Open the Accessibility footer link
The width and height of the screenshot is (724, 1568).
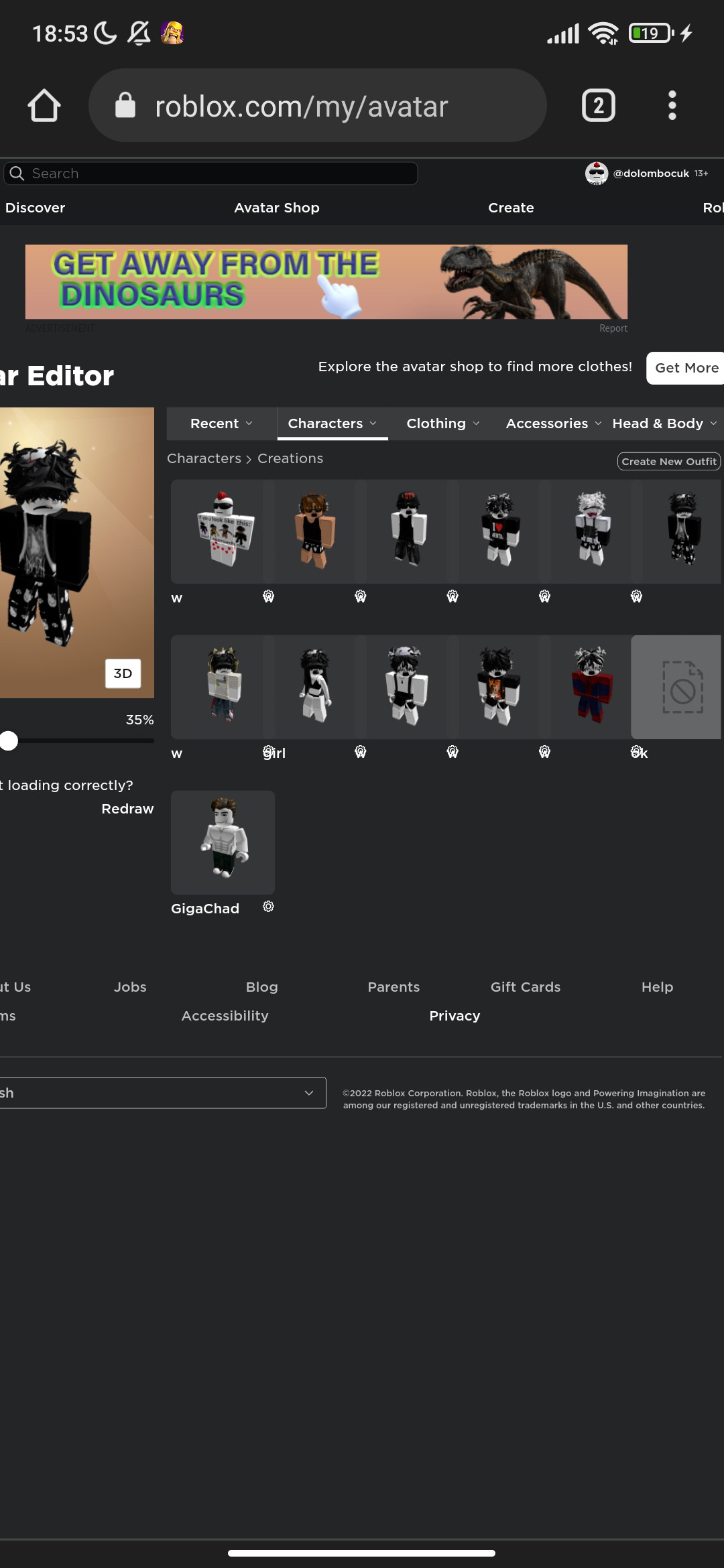click(225, 1016)
